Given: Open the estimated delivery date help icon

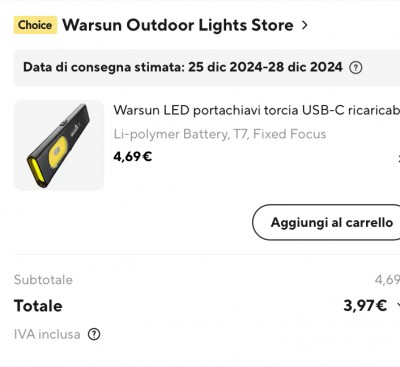Looking at the screenshot, I should point(356,68).
